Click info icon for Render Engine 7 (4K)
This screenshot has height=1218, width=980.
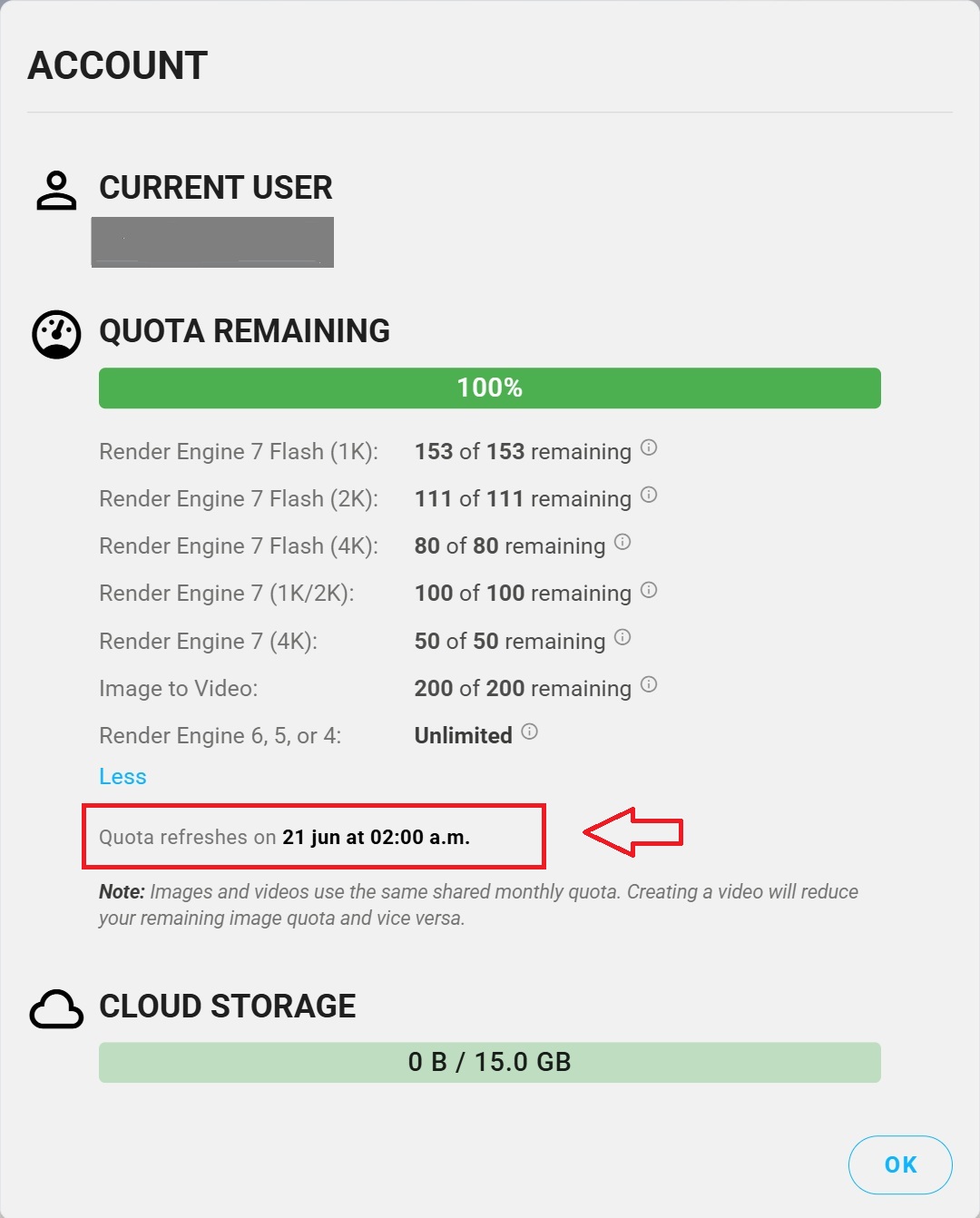click(x=622, y=637)
